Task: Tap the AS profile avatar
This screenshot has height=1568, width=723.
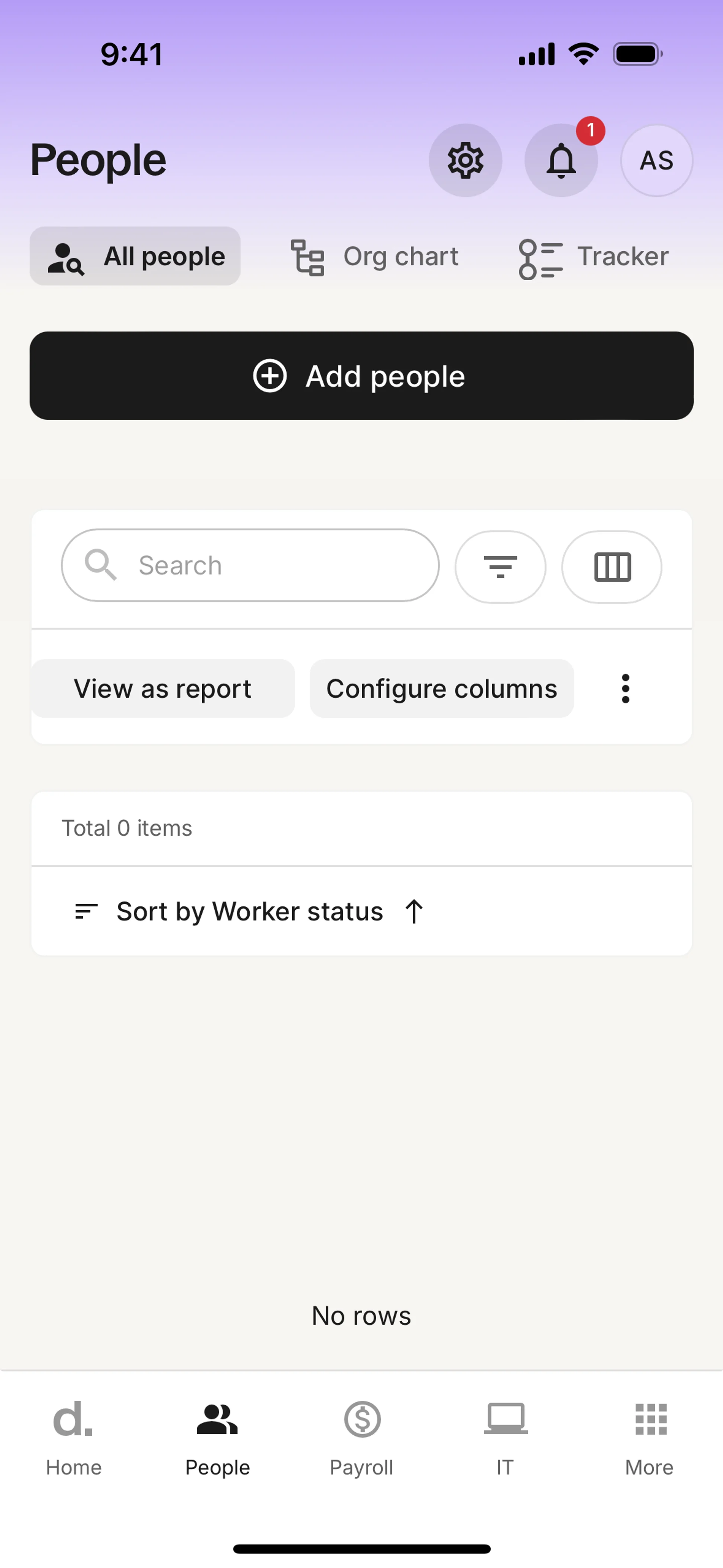Action: [x=656, y=161]
